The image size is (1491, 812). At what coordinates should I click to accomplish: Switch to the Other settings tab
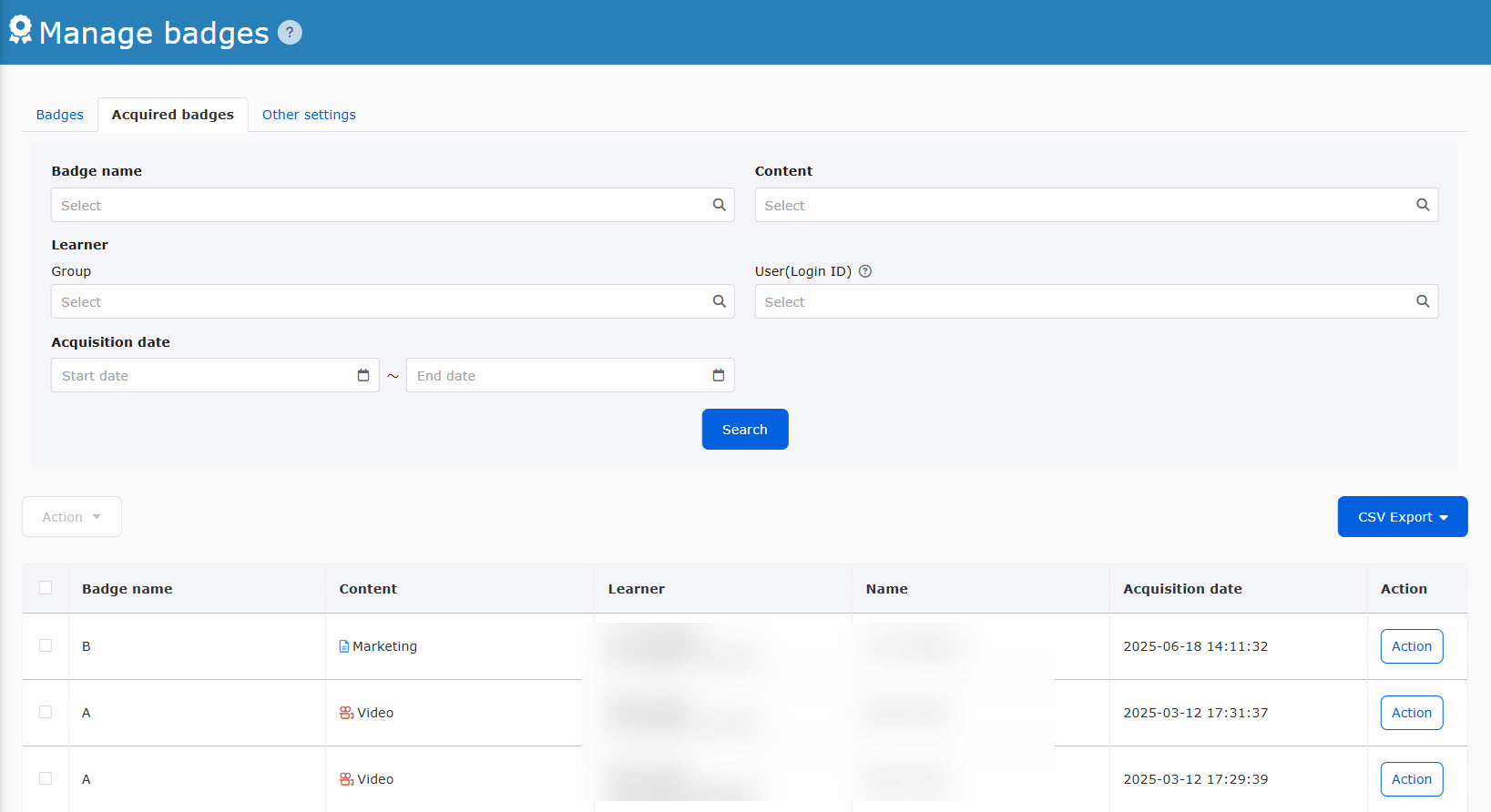click(x=309, y=115)
